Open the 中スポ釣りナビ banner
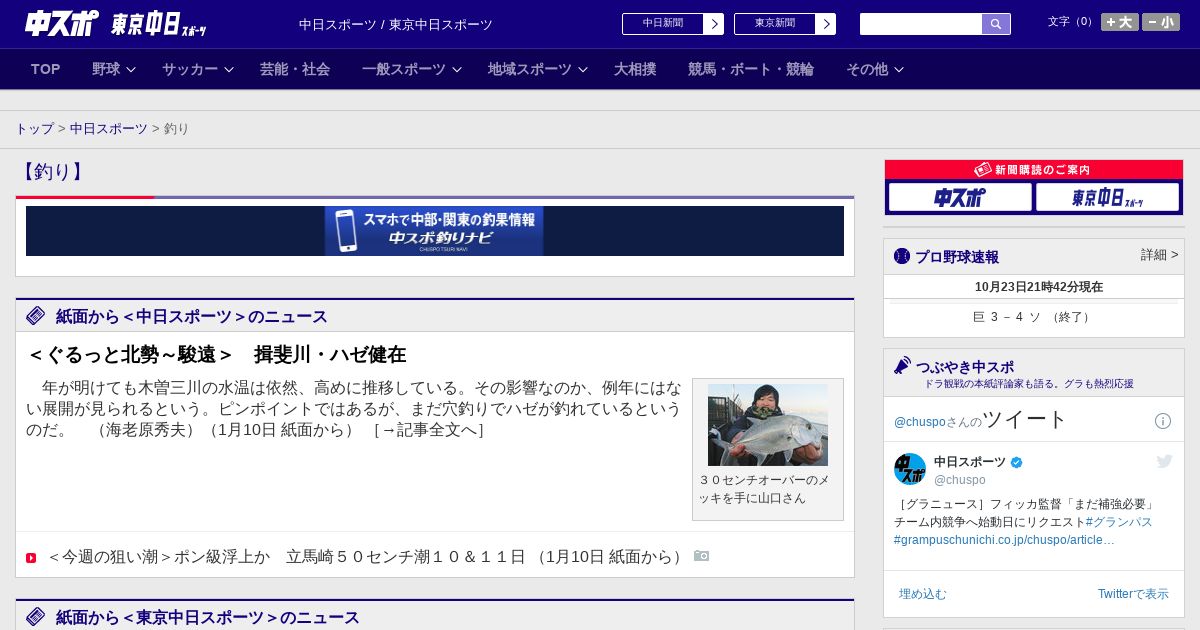The width and height of the screenshot is (1200, 630). point(434,231)
